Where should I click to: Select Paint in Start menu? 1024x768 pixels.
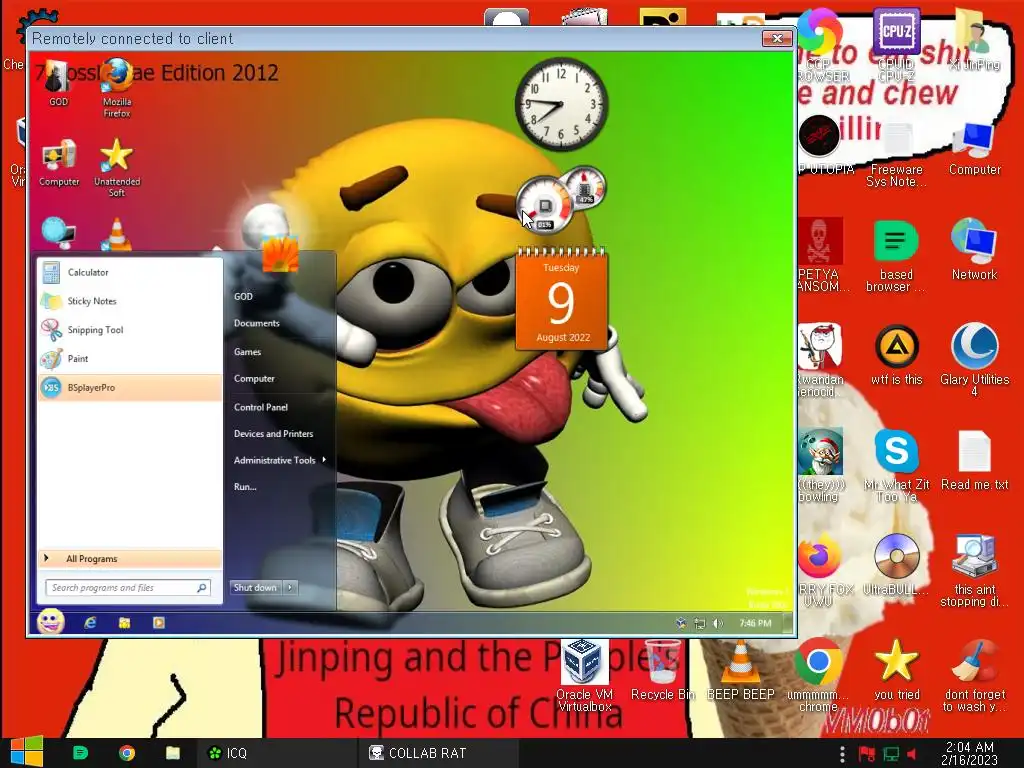(129, 359)
